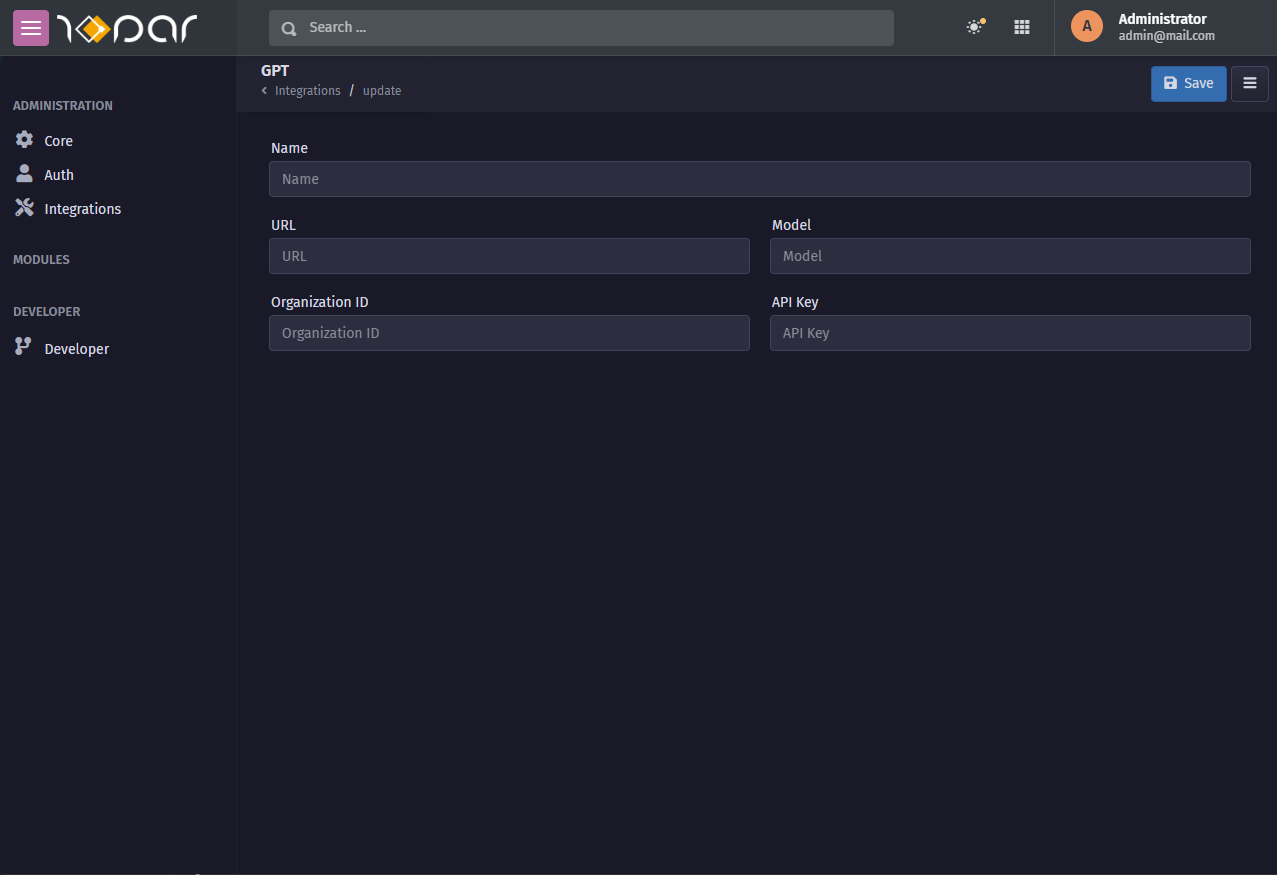Expand the menu button at top right

coord(1249,83)
